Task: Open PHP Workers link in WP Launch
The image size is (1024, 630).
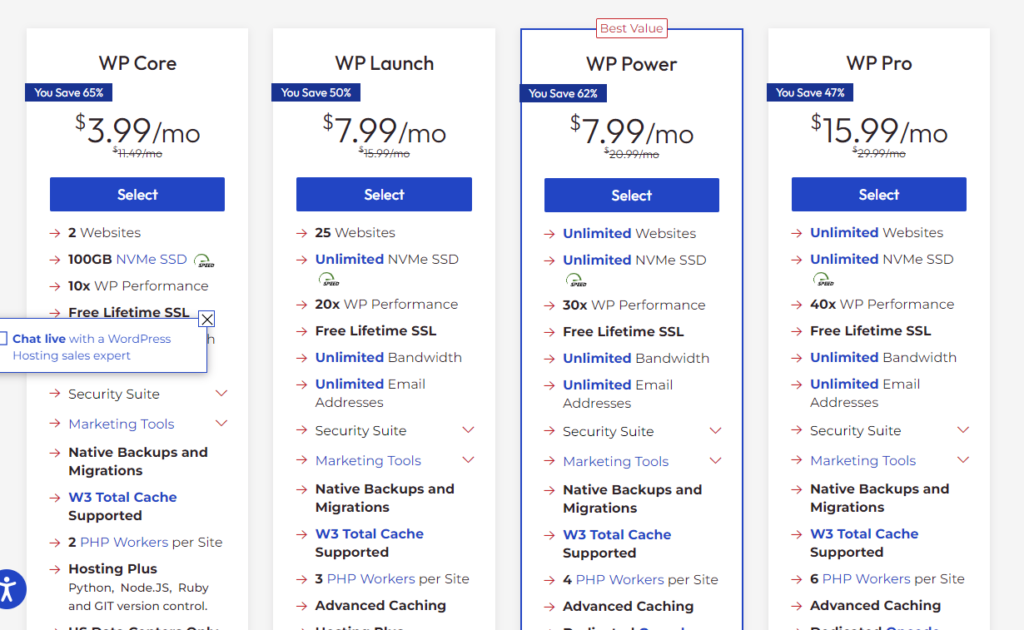Action: [371, 578]
